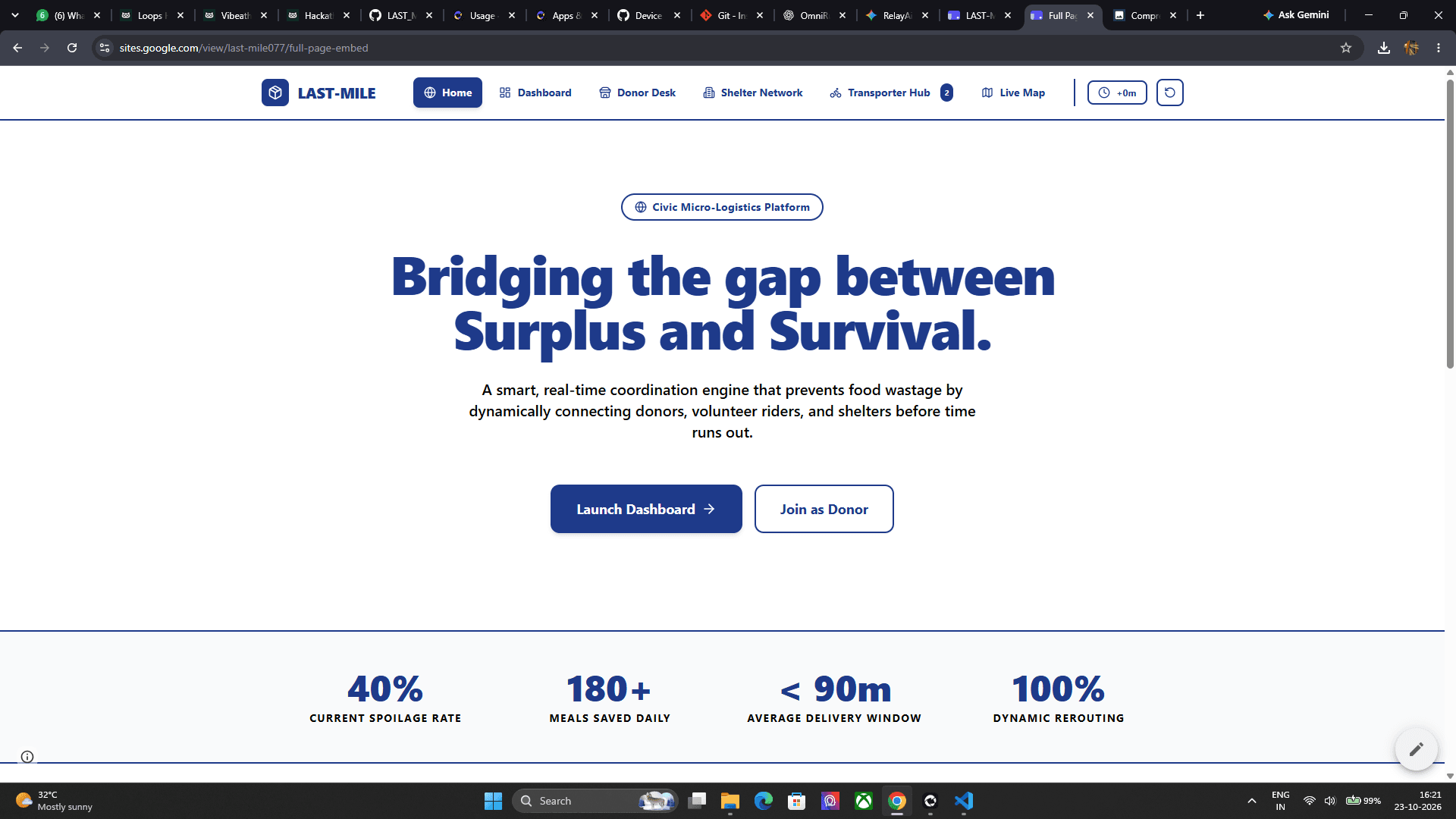Image resolution: width=1456 pixels, height=819 pixels.
Task: Click the address bar URL
Action: coord(243,48)
